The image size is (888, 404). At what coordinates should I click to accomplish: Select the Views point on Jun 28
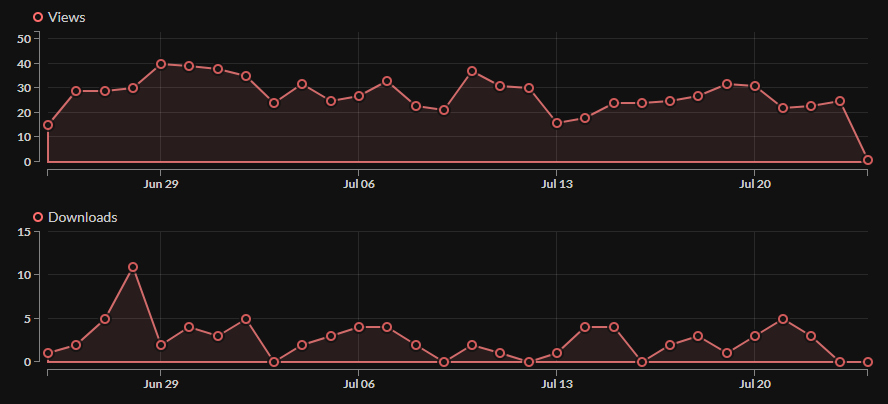[x=133, y=88]
